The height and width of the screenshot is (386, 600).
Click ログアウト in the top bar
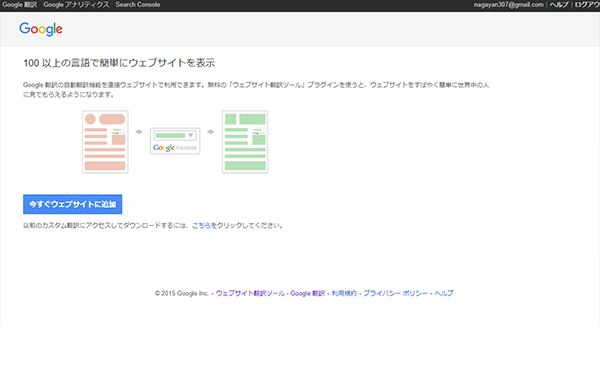click(x=587, y=5)
